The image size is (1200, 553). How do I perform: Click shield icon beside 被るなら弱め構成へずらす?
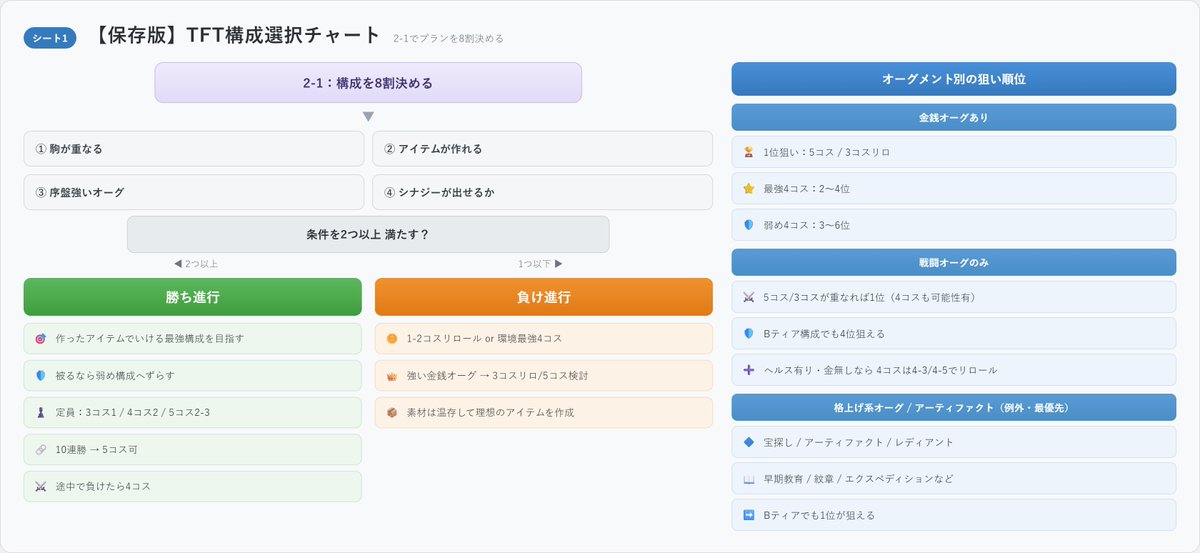(41, 376)
